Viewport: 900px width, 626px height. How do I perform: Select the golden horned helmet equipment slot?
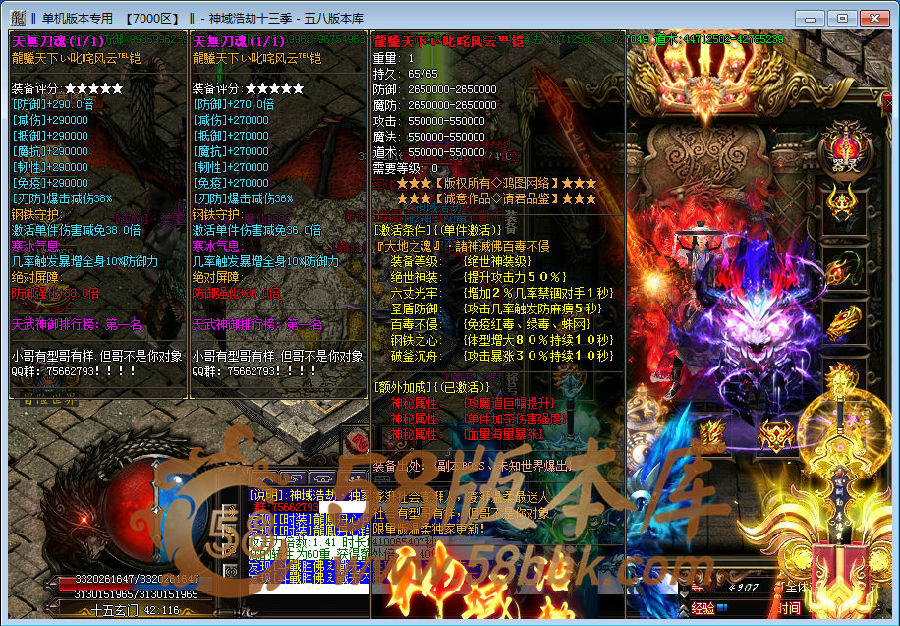click(842, 205)
